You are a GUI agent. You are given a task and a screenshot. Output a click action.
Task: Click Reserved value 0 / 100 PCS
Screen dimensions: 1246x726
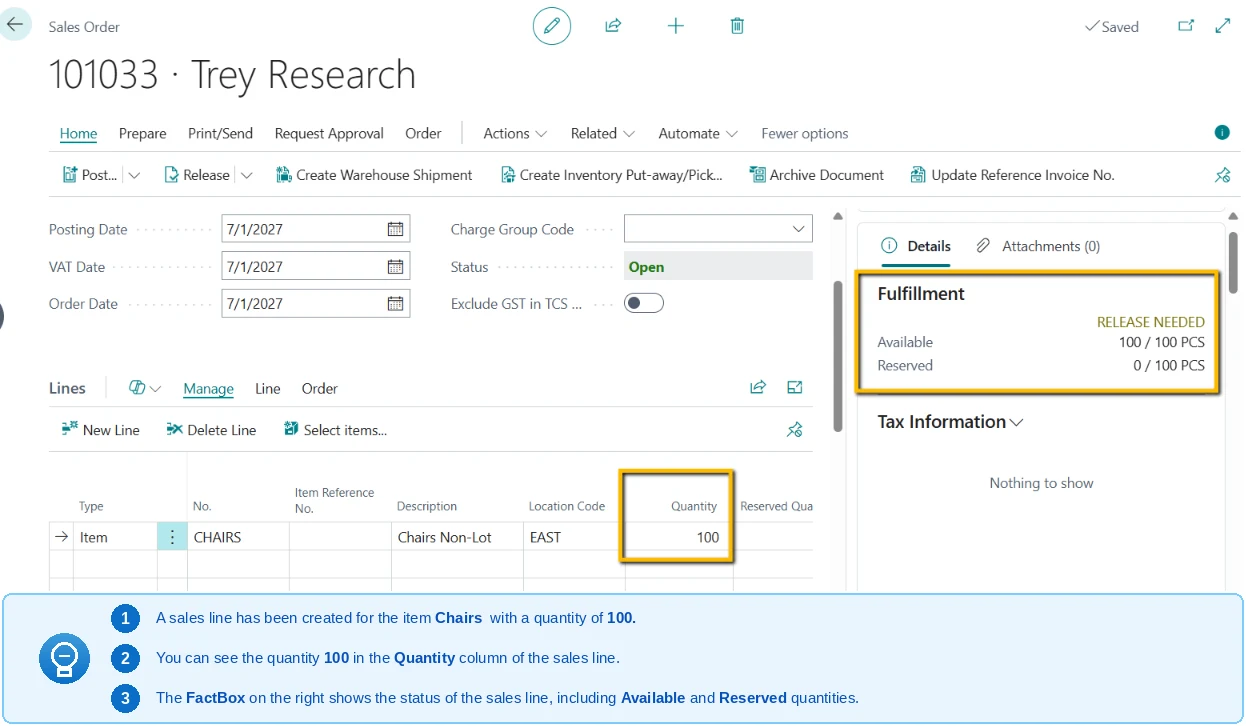1169,365
